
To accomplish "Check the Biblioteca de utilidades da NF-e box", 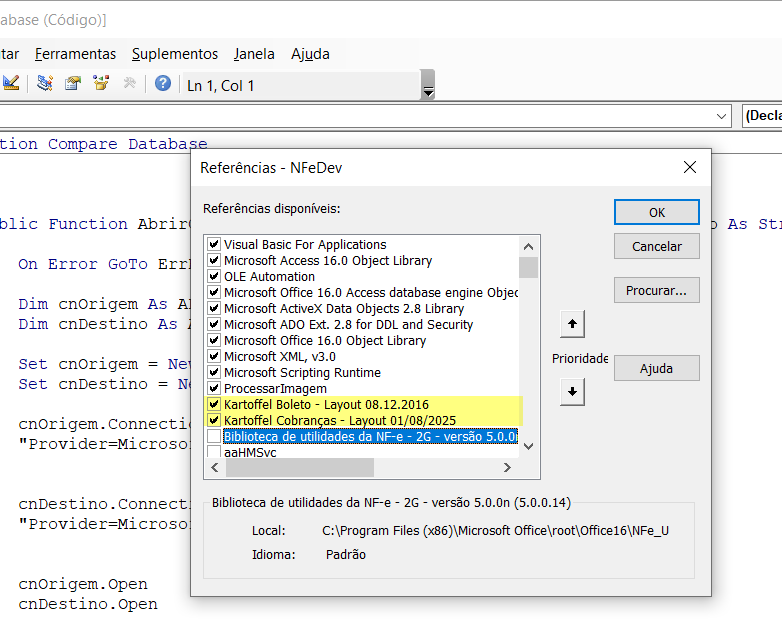I will (213, 436).
